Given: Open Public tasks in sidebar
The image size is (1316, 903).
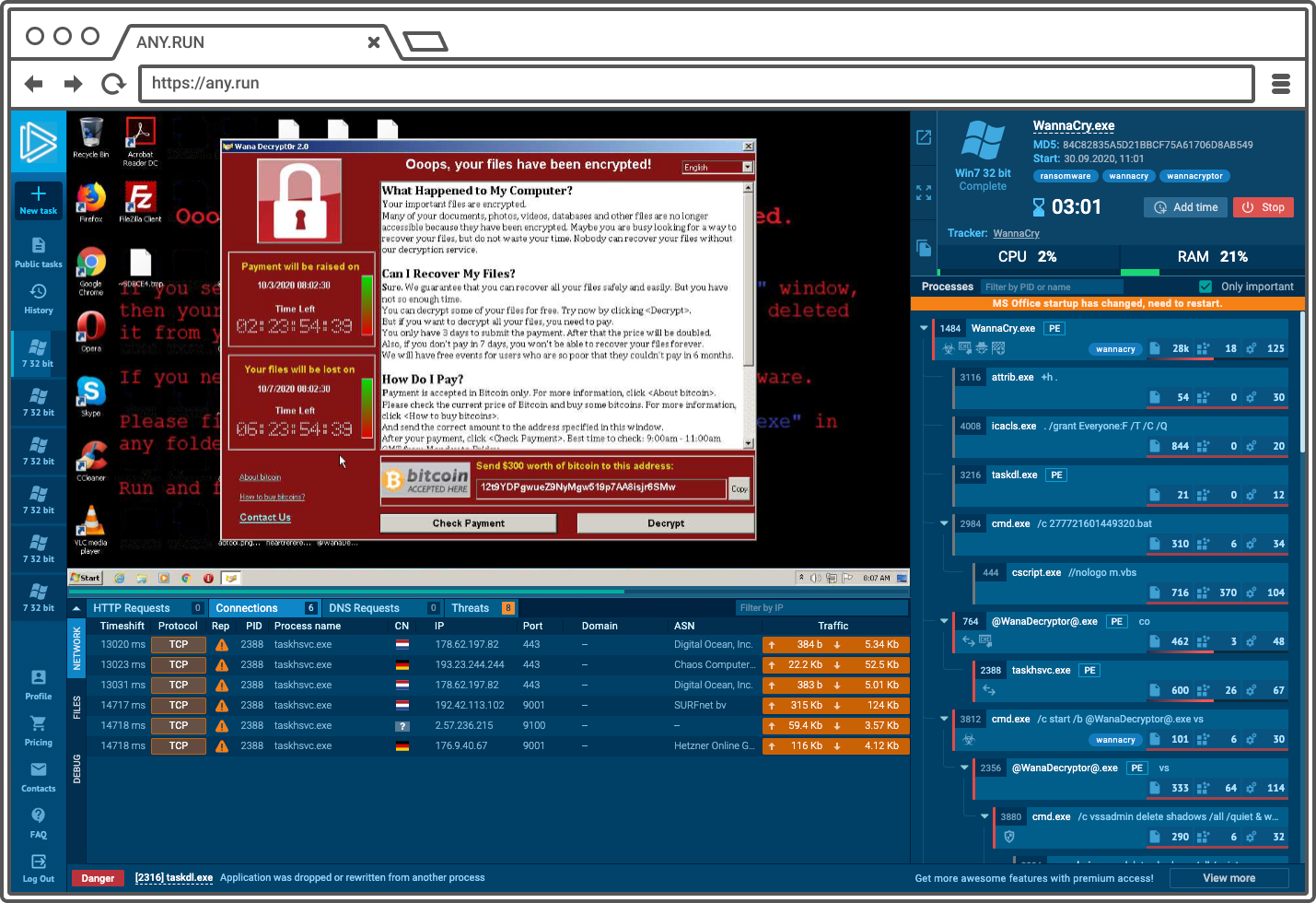Looking at the screenshot, I should pyautogui.click(x=39, y=252).
